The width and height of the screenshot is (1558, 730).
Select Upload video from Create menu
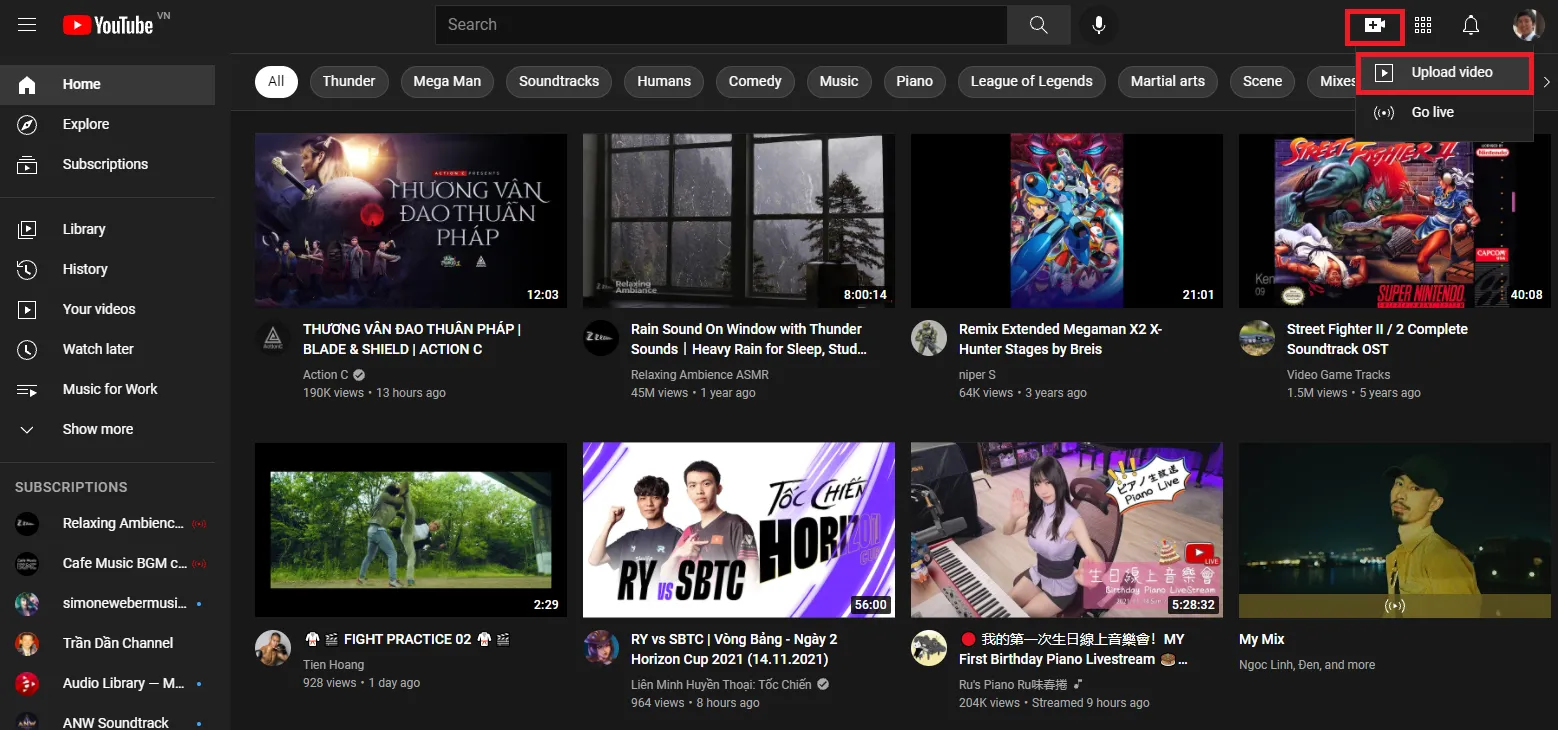(1444, 73)
